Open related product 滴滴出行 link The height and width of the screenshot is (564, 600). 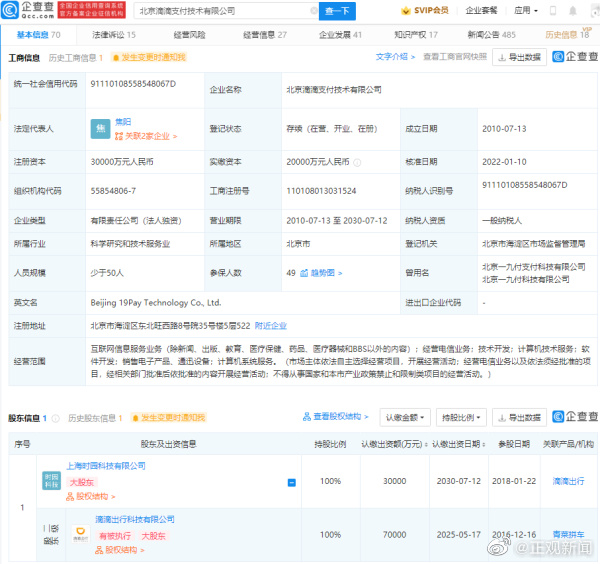click(568, 481)
